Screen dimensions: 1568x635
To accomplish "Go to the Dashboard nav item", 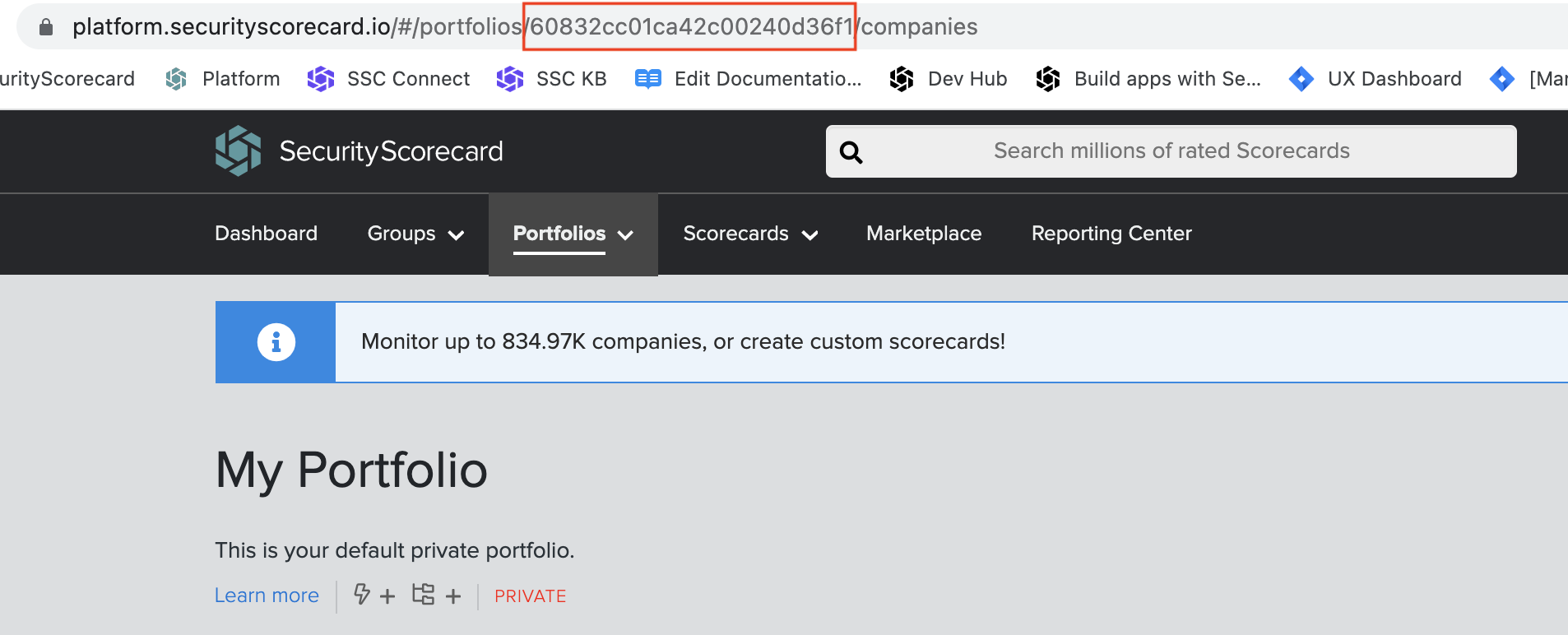I will pyautogui.click(x=266, y=234).
